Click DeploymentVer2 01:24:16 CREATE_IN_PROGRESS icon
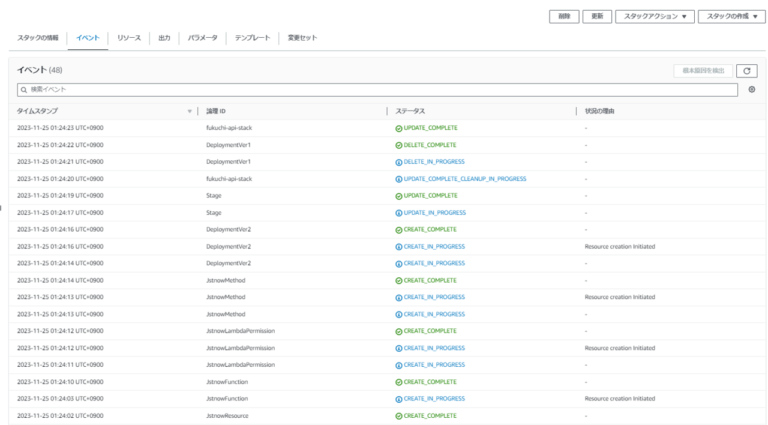The image size is (768, 425). point(399,247)
